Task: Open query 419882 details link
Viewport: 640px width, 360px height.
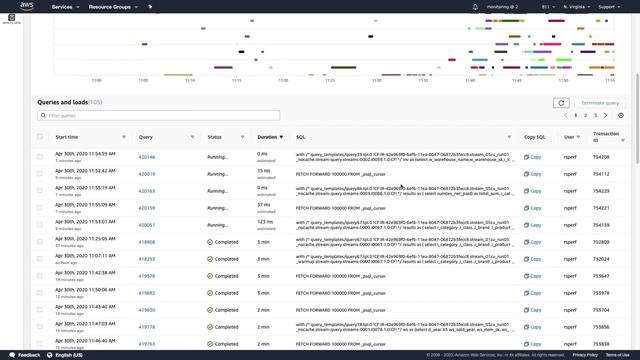Action: click(147, 293)
